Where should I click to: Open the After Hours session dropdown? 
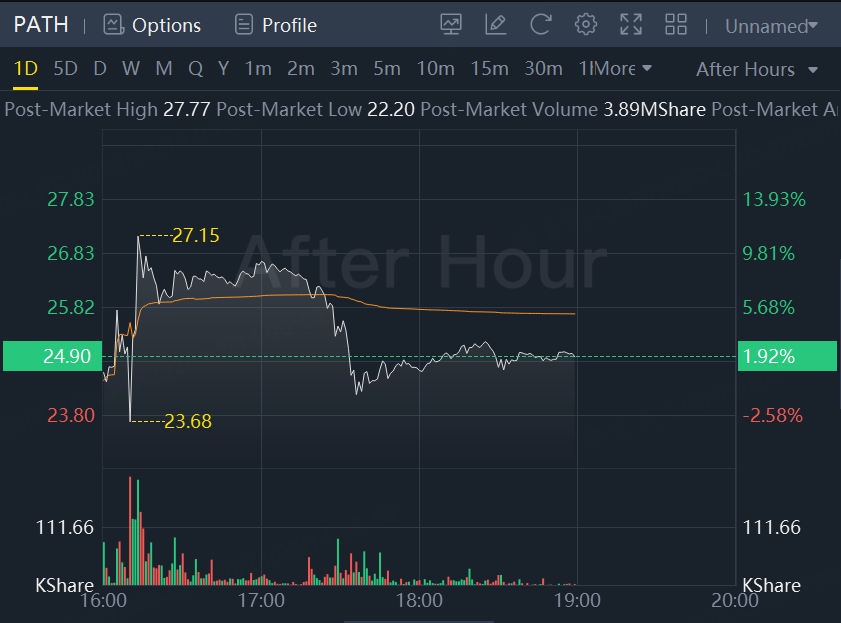pyautogui.click(x=757, y=69)
